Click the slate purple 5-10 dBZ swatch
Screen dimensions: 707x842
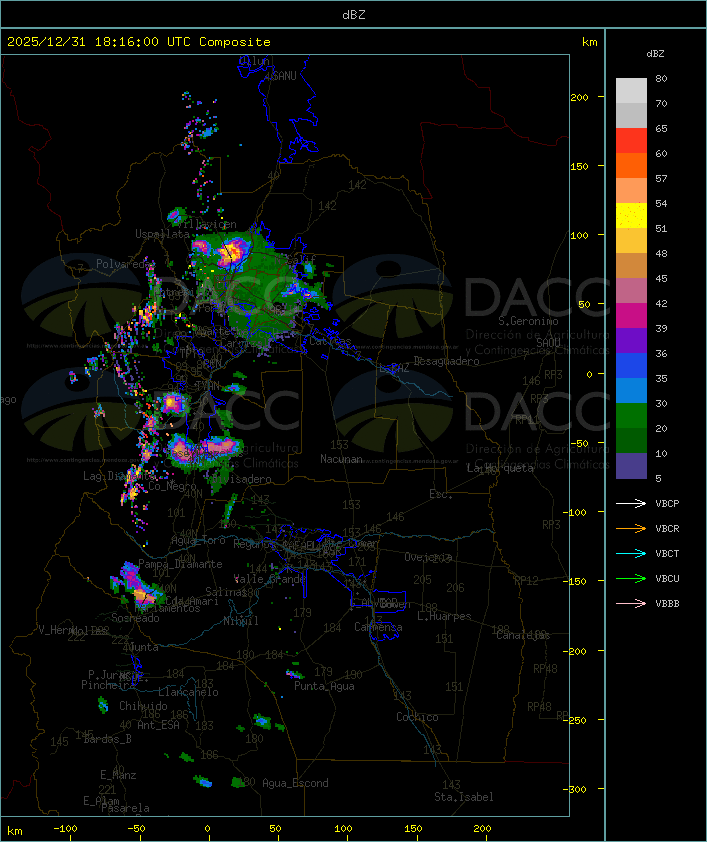631,466
